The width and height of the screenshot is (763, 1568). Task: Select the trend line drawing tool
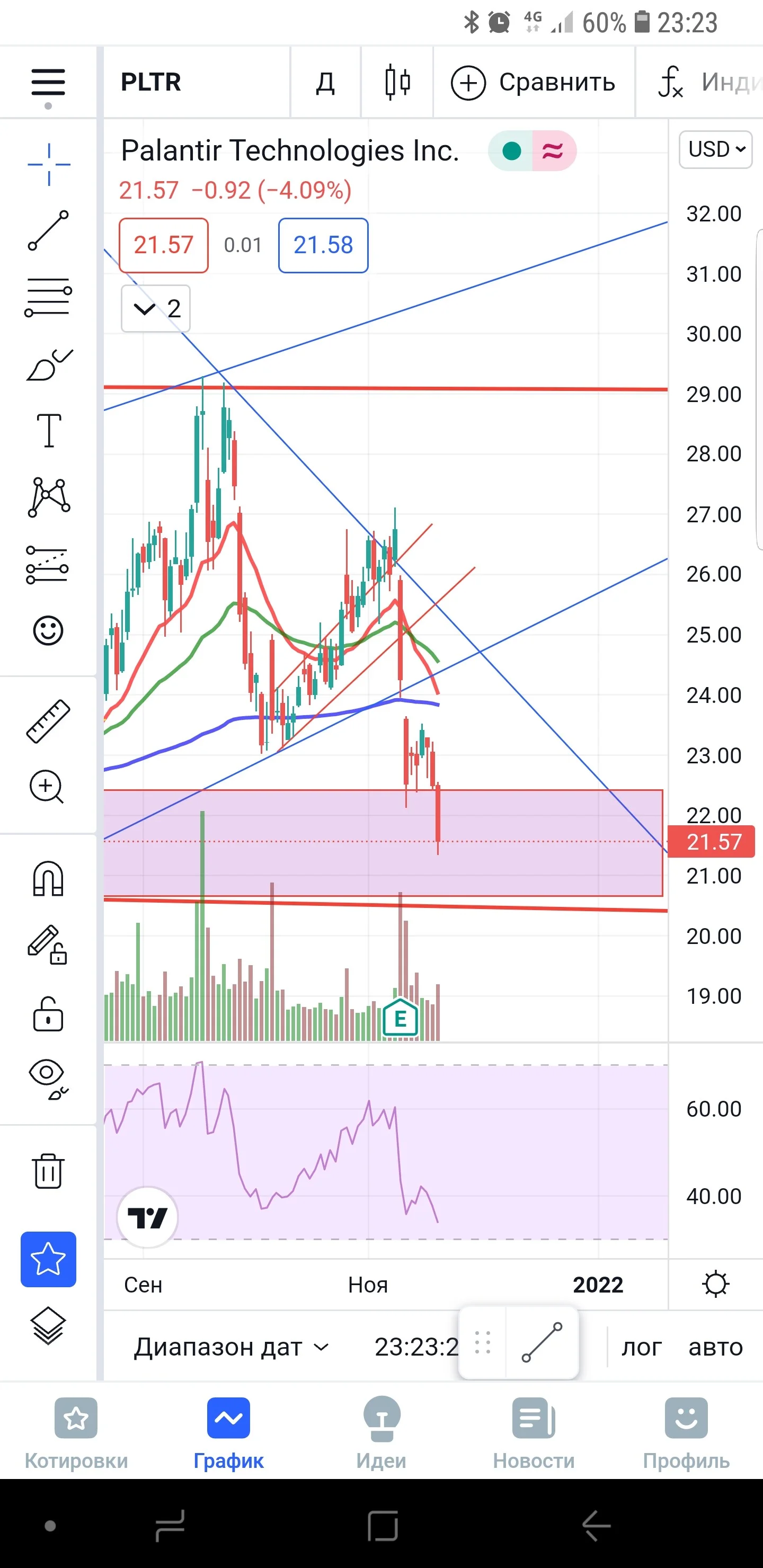tap(48, 230)
